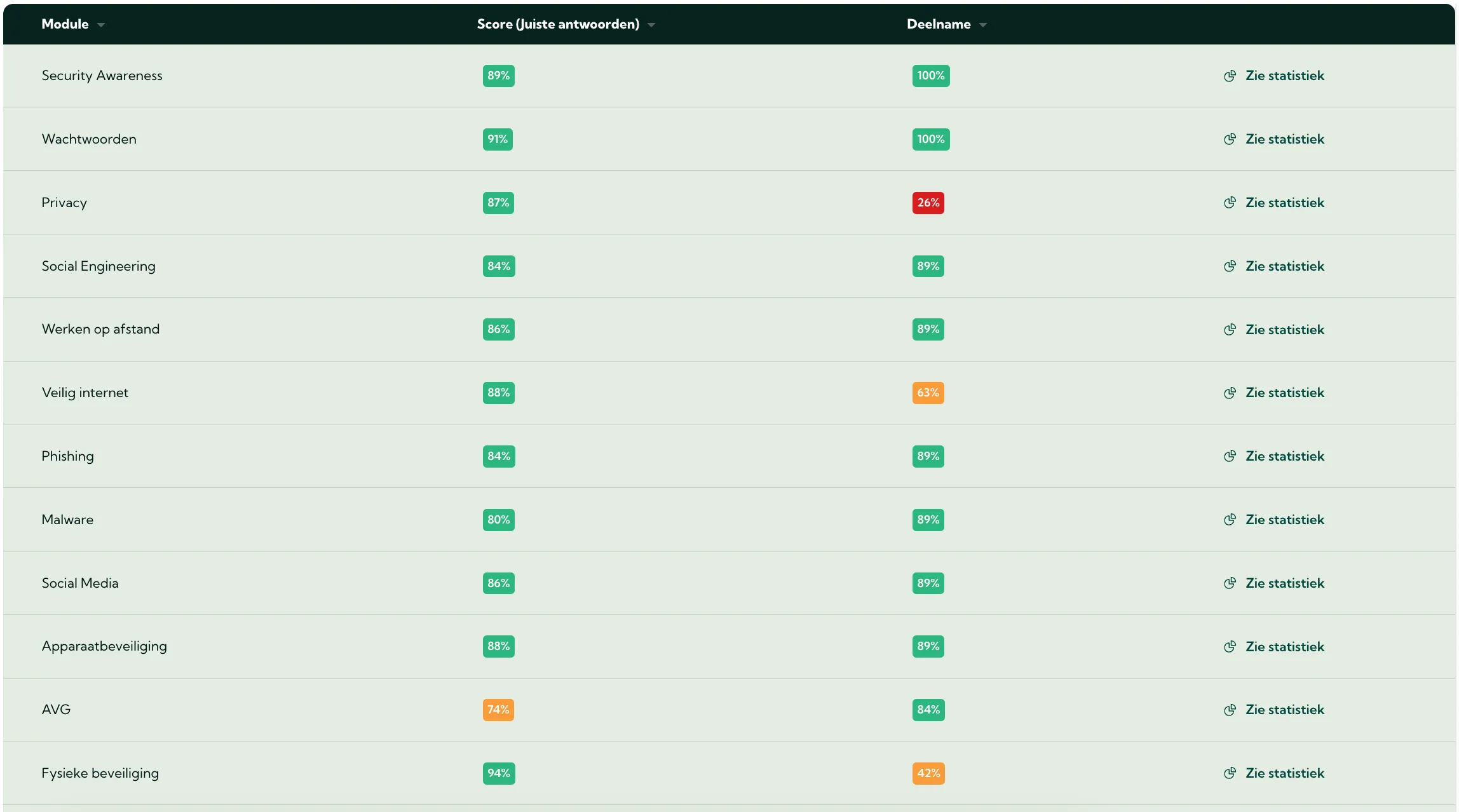Click the orange 74% AVG score badge

tap(498, 710)
